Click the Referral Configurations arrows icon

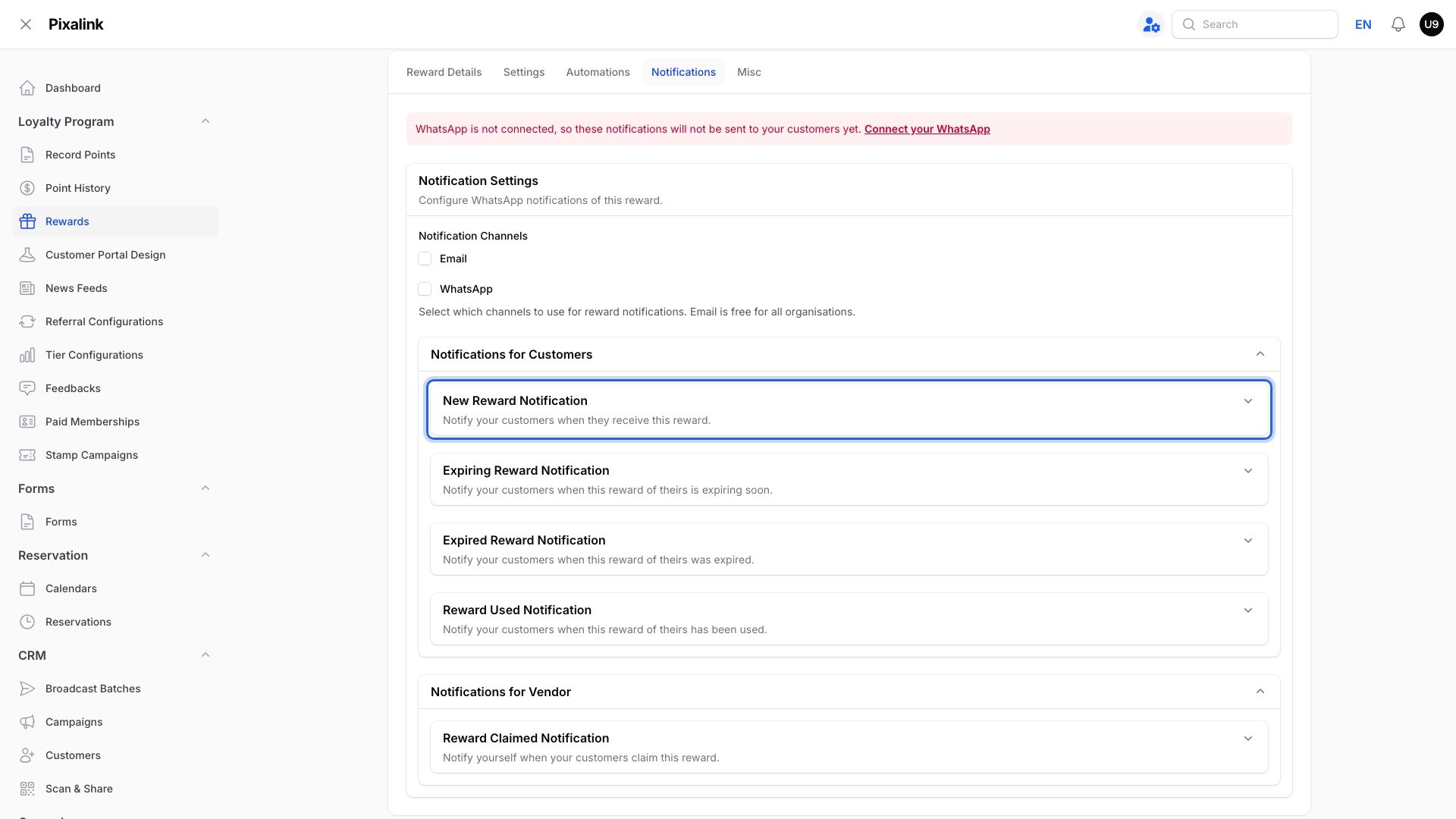pos(27,322)
